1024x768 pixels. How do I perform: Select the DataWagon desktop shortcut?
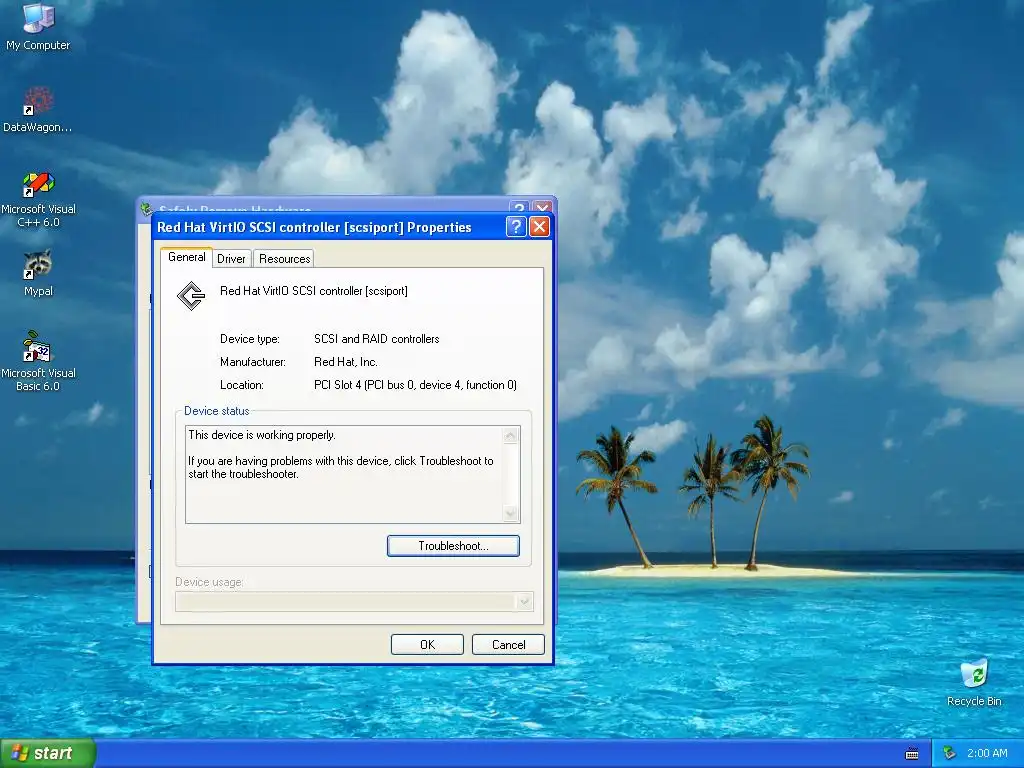click(38, 110)
